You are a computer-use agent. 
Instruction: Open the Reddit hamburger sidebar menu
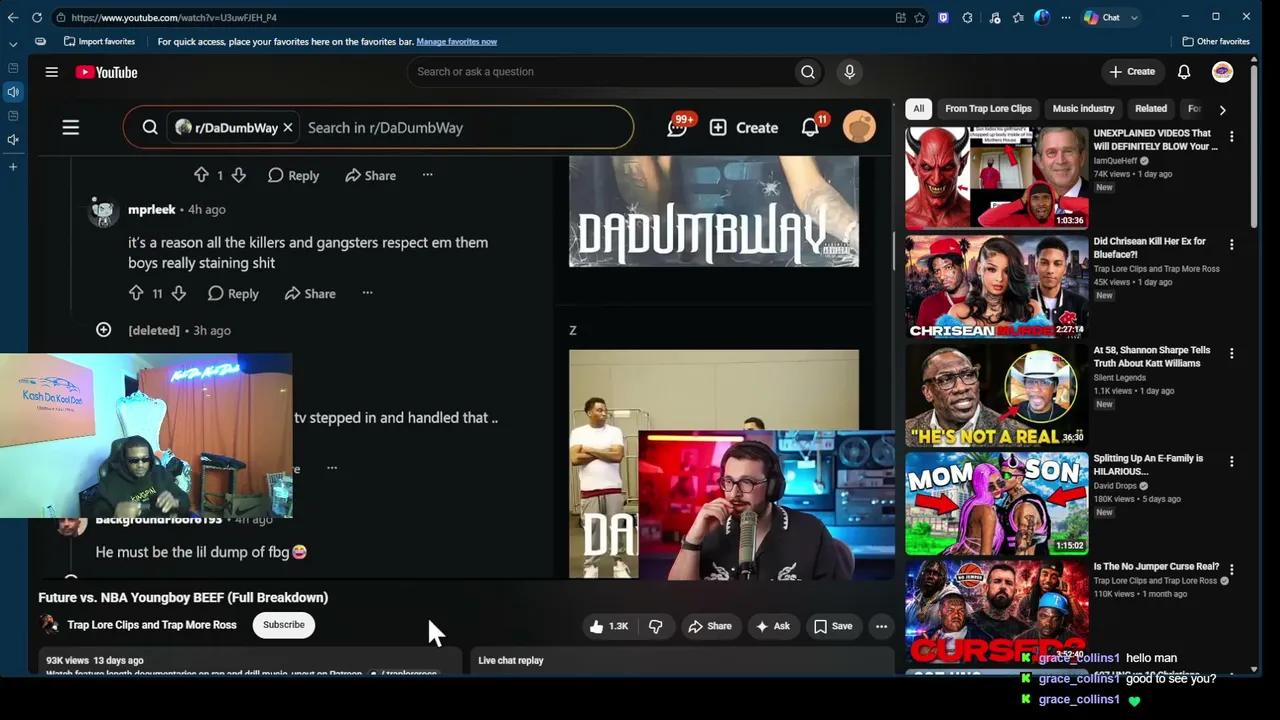71,128
